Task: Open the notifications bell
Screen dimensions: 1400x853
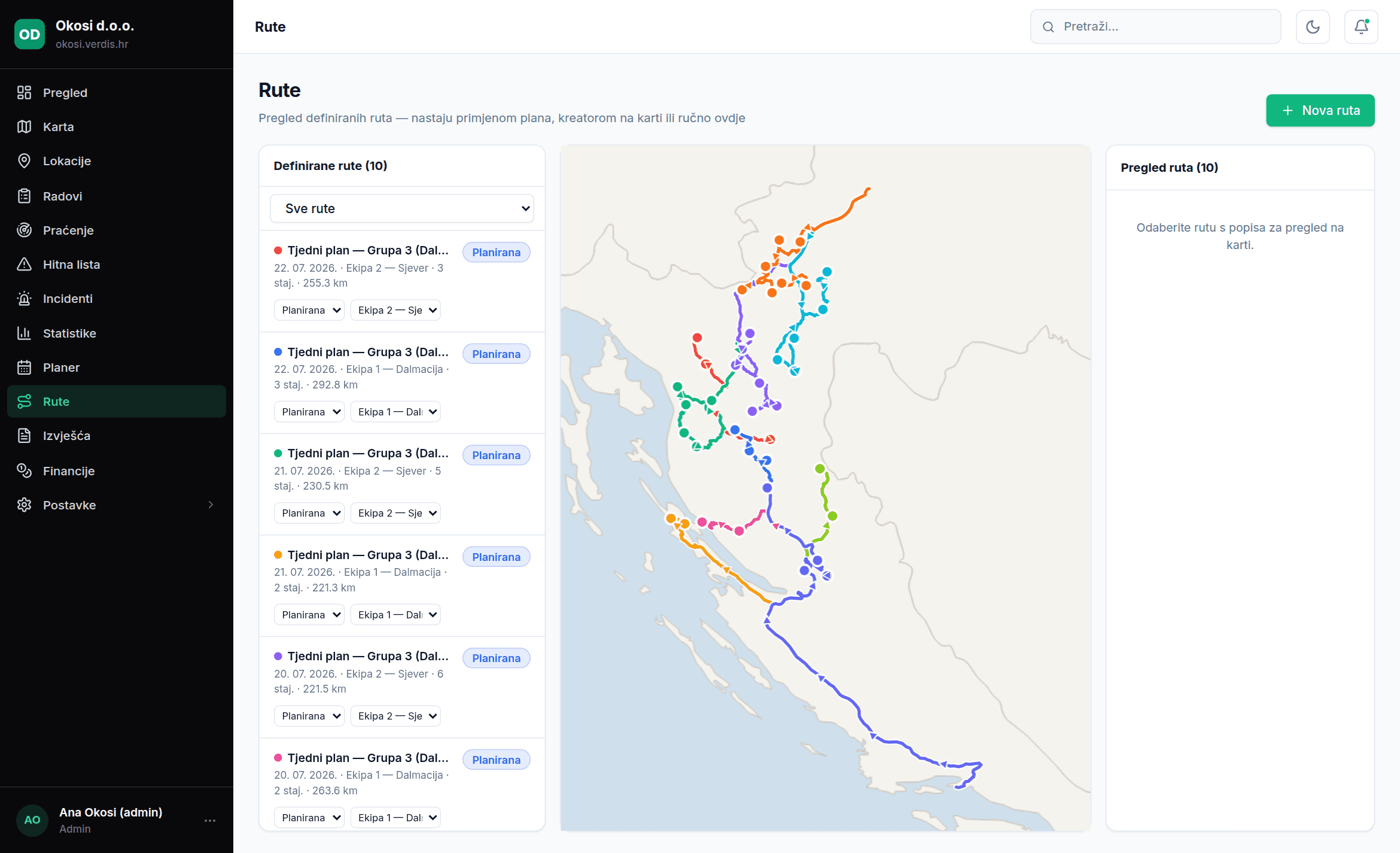Action: 1361,27
